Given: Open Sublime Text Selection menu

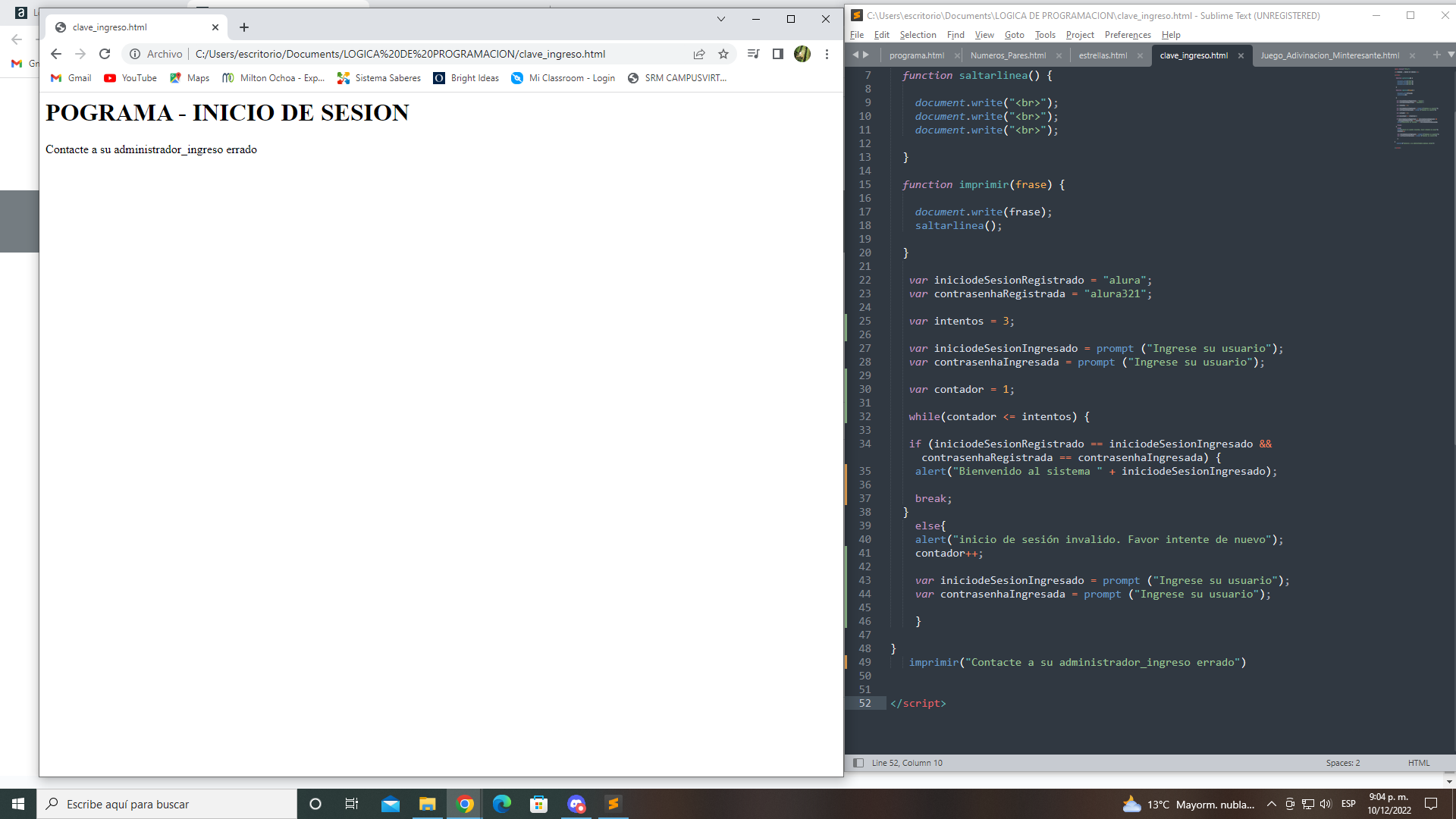Looking at the screenshot, I should [918, 35].
